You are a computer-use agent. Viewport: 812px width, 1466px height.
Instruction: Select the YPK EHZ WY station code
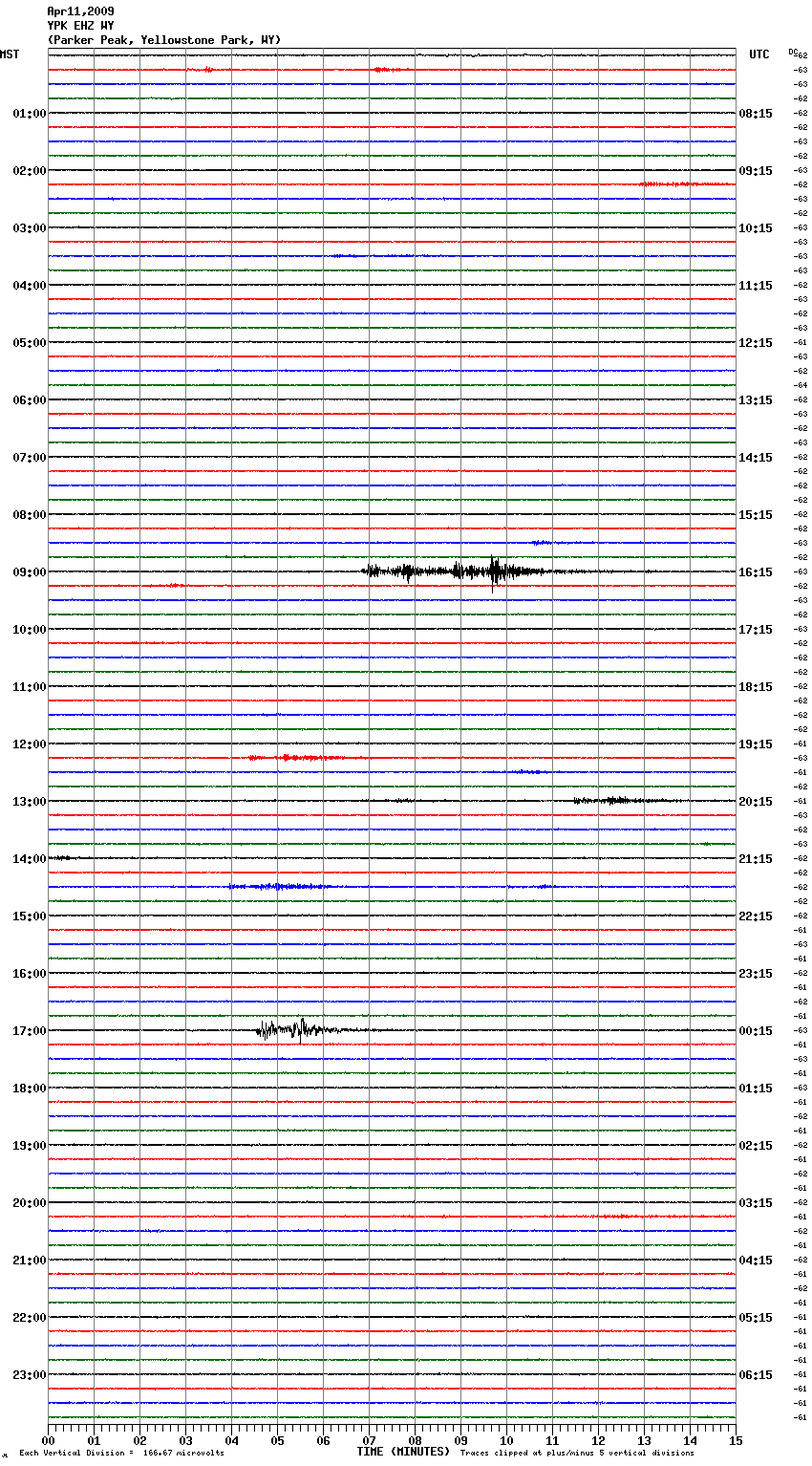point(80,26)
